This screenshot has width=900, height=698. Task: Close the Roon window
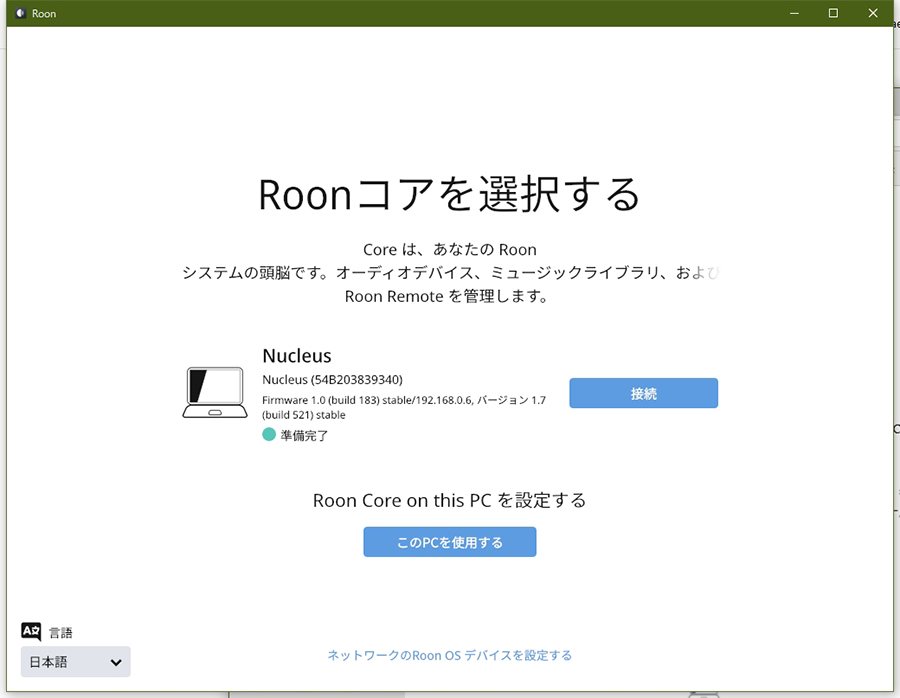[x=873, y=13]
